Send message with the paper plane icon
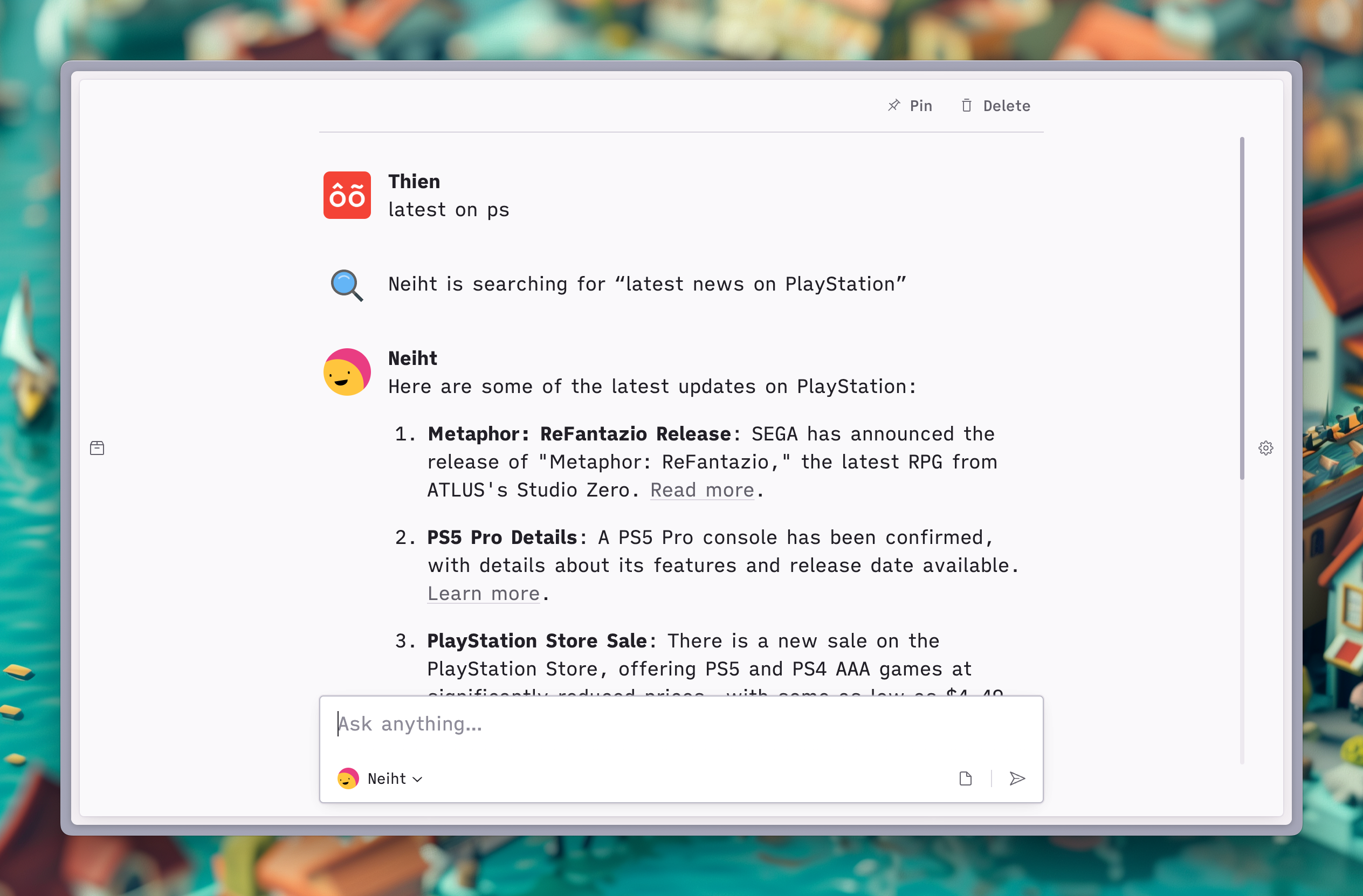The image size is (1363, 896). point(1017,778)
